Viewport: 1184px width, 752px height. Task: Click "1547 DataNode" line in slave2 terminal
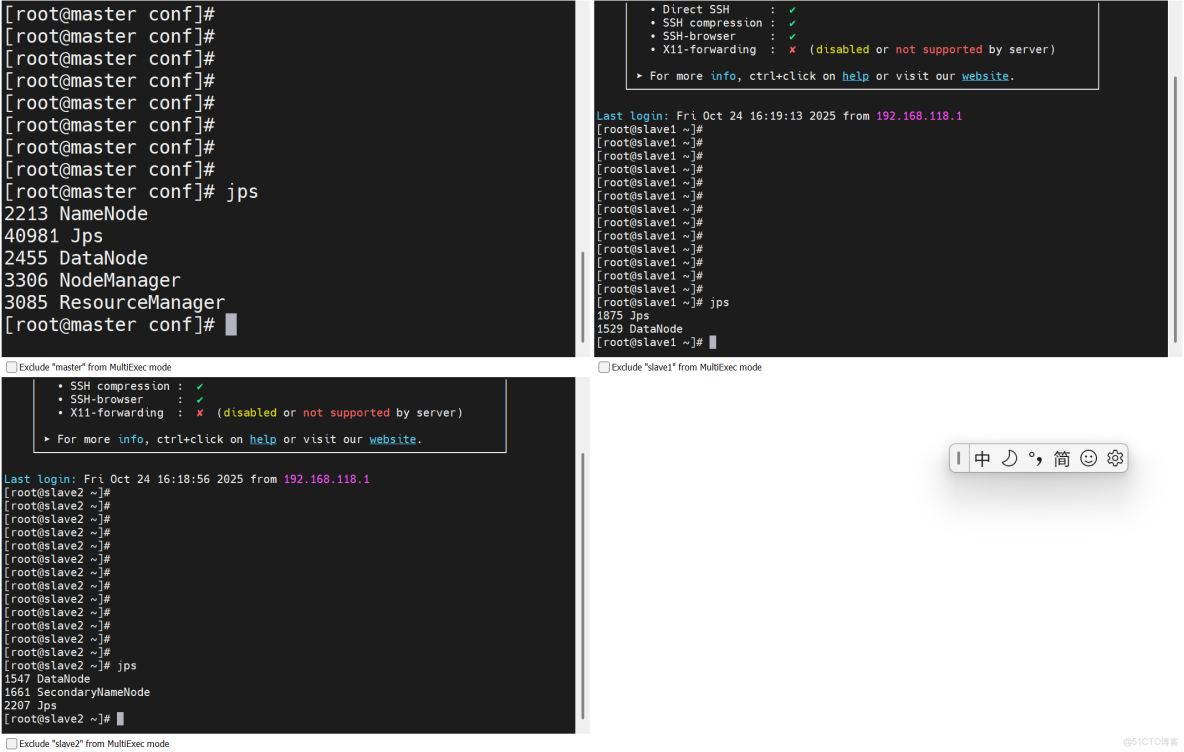47,679
